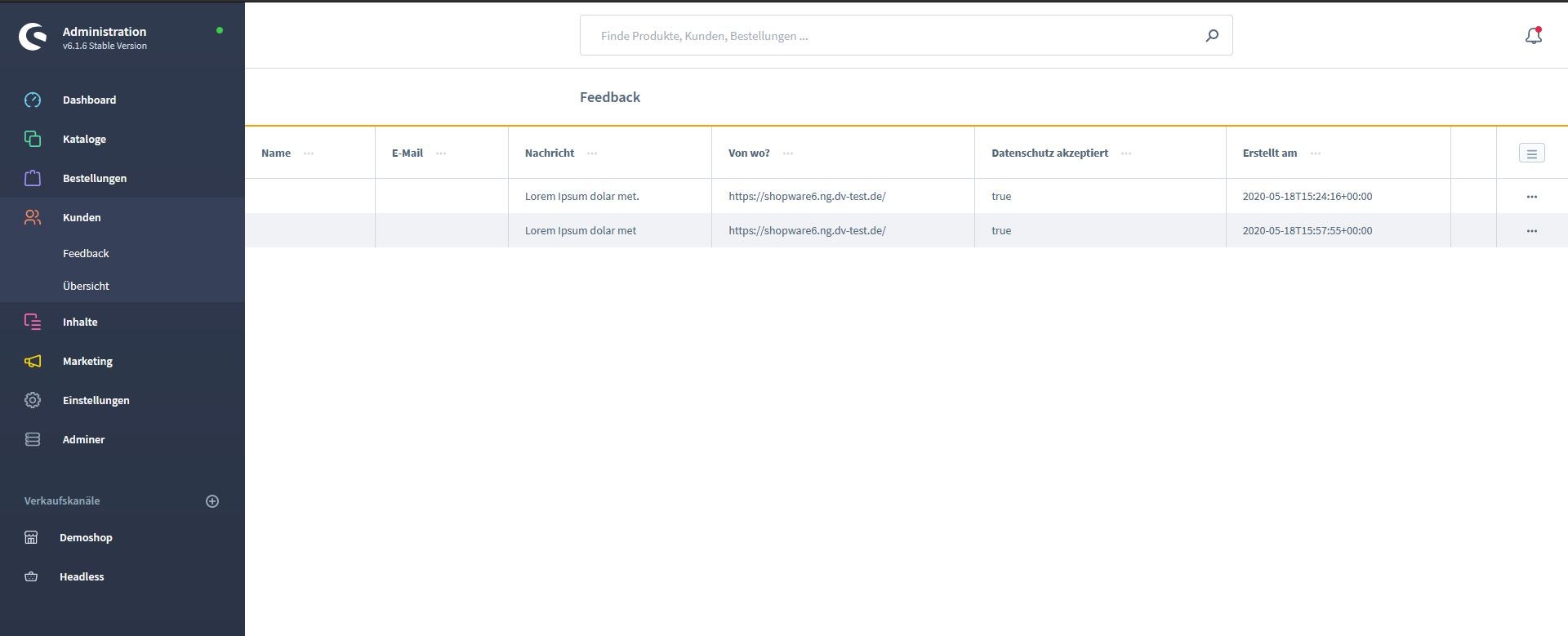This screenshot has width=1568, height=636.
Task: Open E-Mail column options menu
Action: 441,153
